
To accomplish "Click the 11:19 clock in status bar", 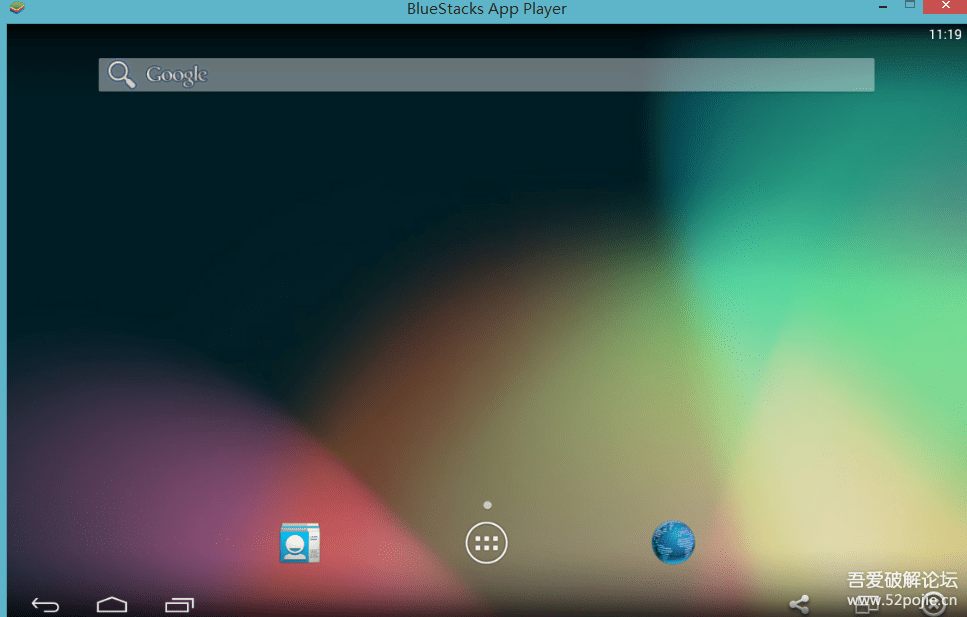I will [945, 35].
